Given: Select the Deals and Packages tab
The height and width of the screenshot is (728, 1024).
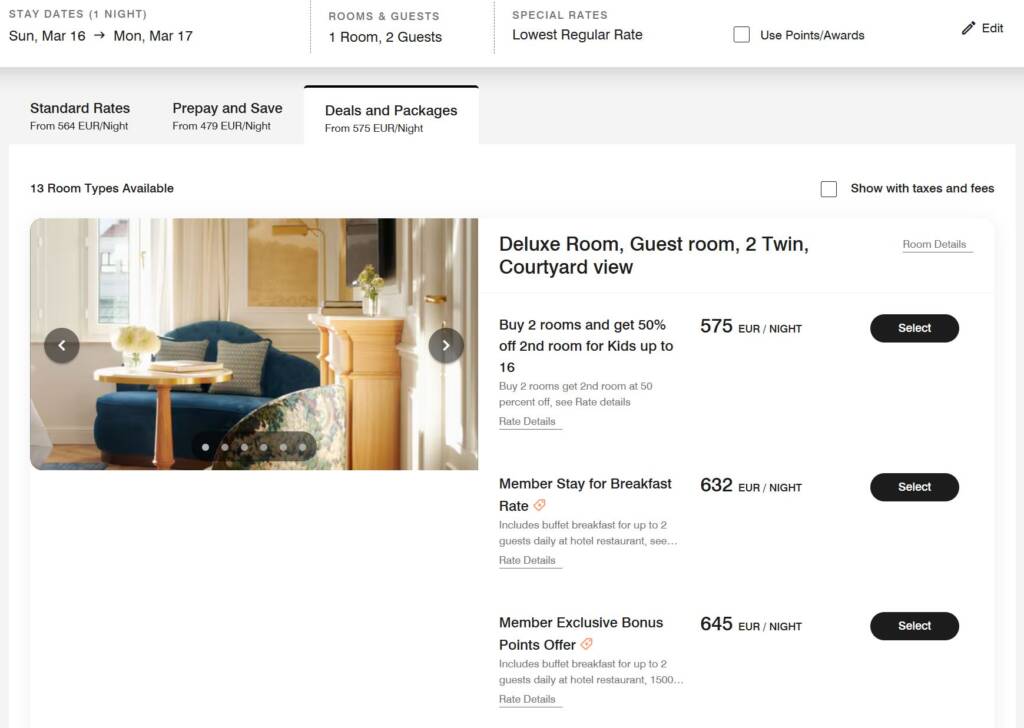Looking at the screenshot, I should pyautogui.click(x=391, y=117).
